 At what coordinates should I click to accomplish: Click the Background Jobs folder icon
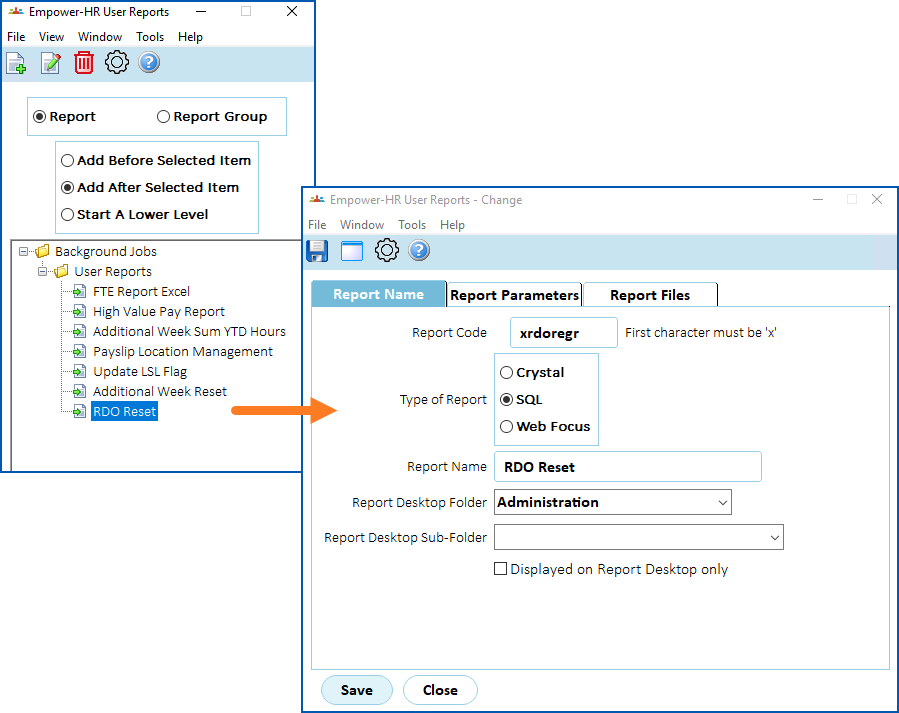[42, 251]
